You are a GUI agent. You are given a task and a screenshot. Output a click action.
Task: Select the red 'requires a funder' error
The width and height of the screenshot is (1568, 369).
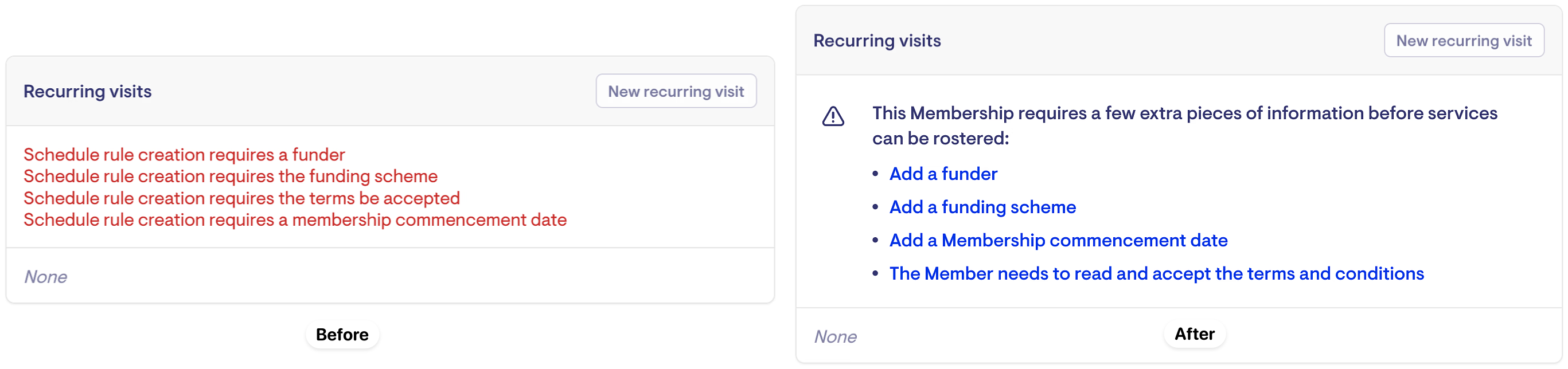point(184,155)
